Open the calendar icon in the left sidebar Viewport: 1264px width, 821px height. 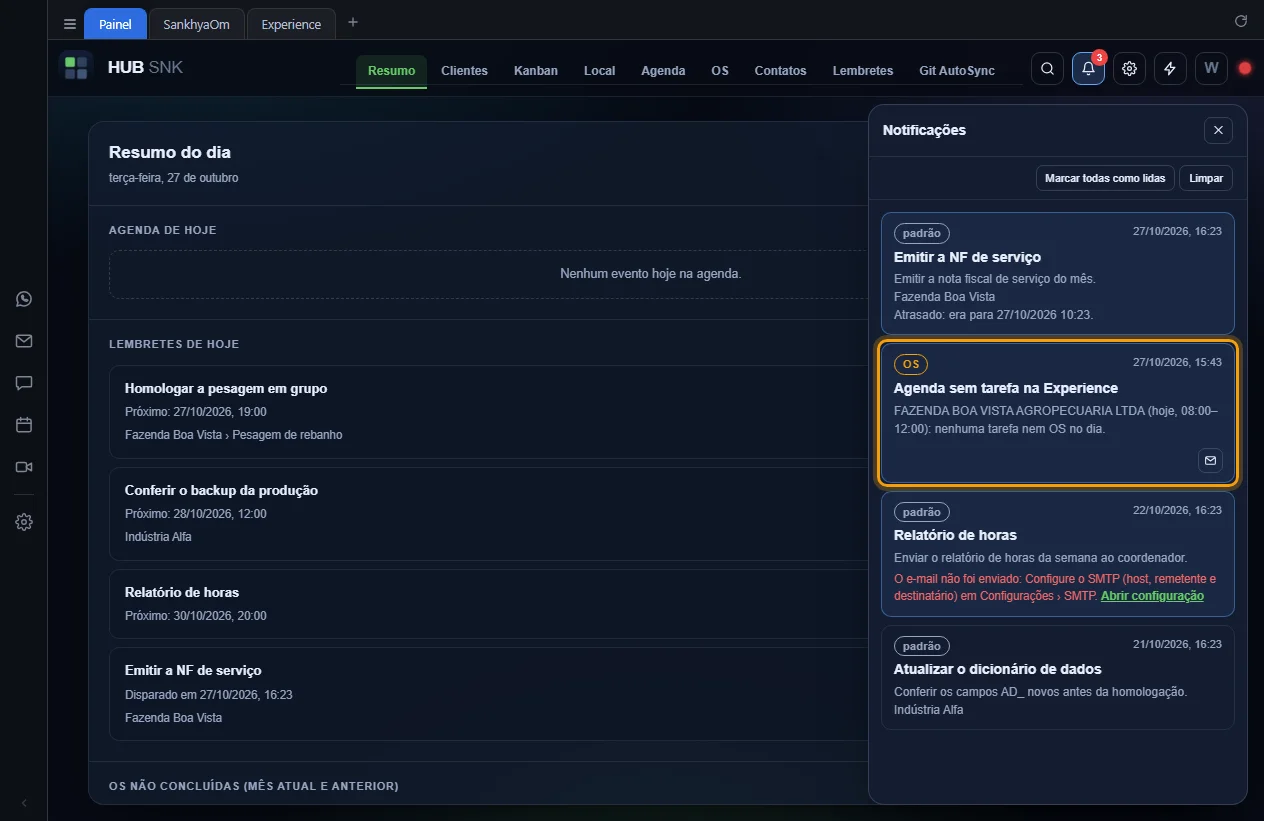coord(24,425)
